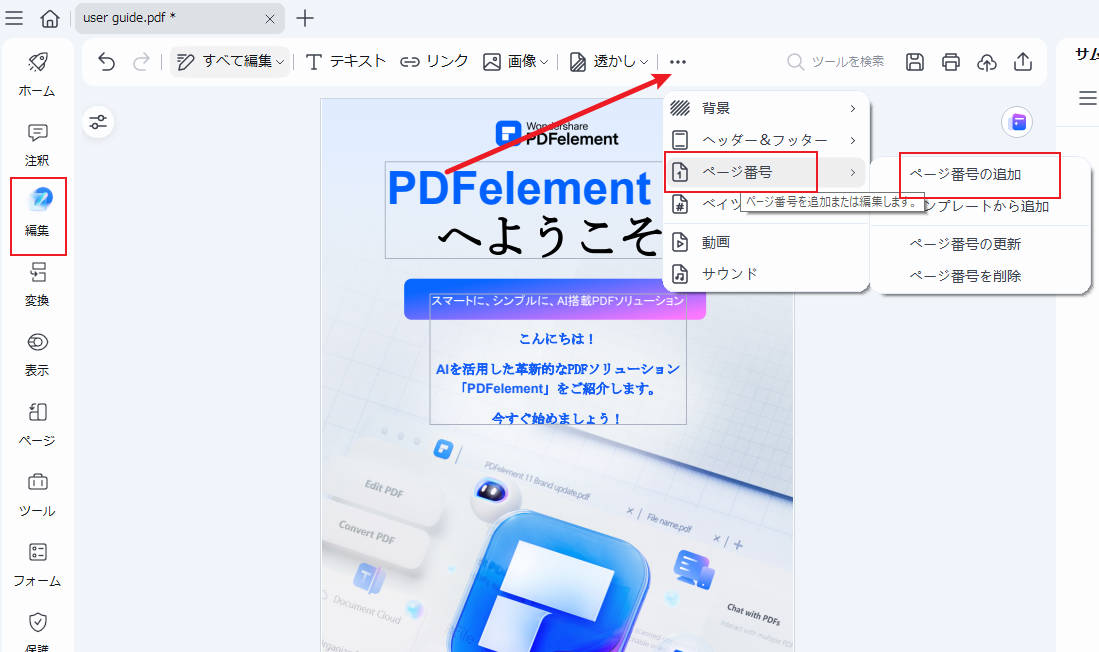Open print using the printer icon
1099x652 pixels.
(950, 61)
